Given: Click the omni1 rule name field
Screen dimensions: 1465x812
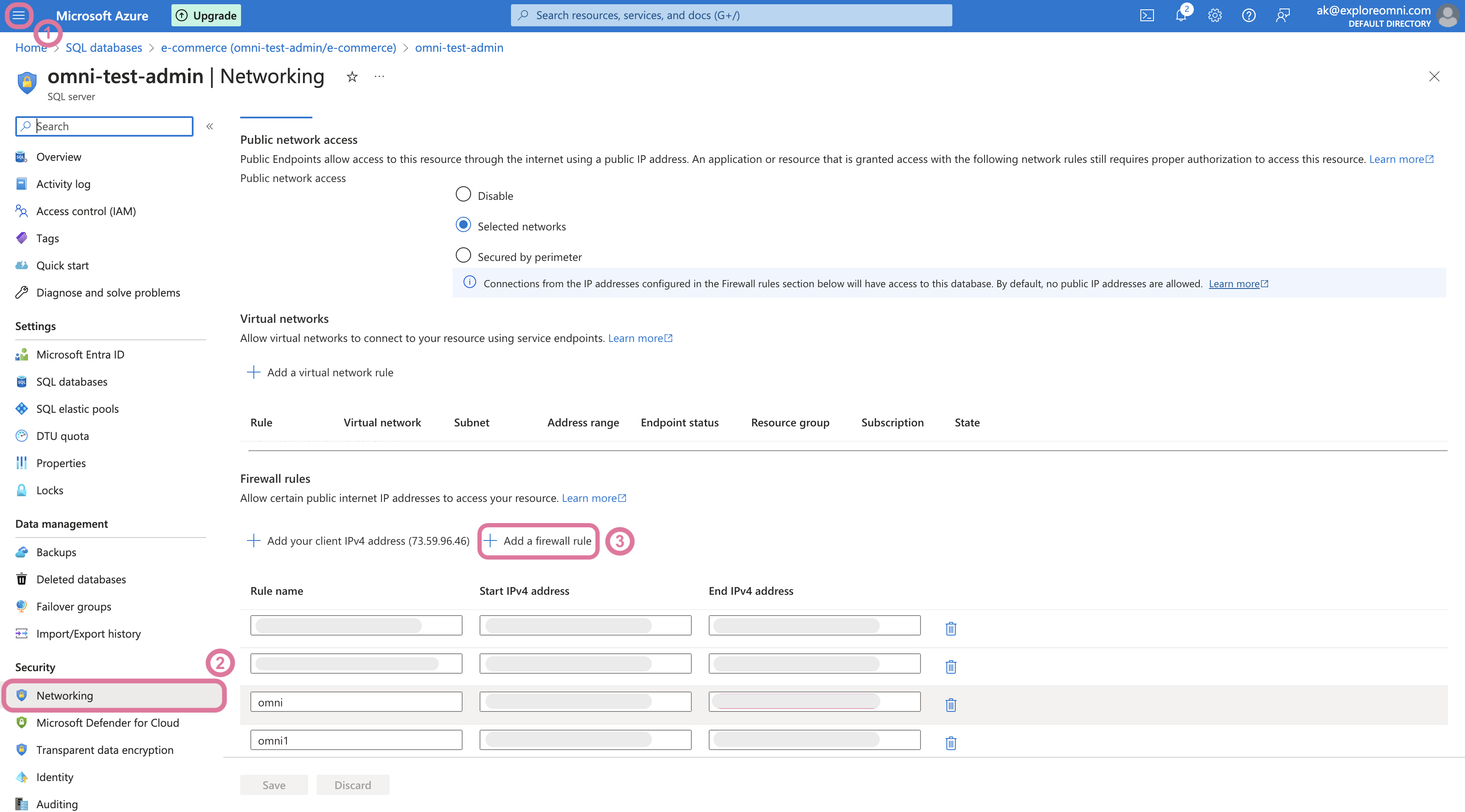Looking at the screenshot, I should point(356,740).
